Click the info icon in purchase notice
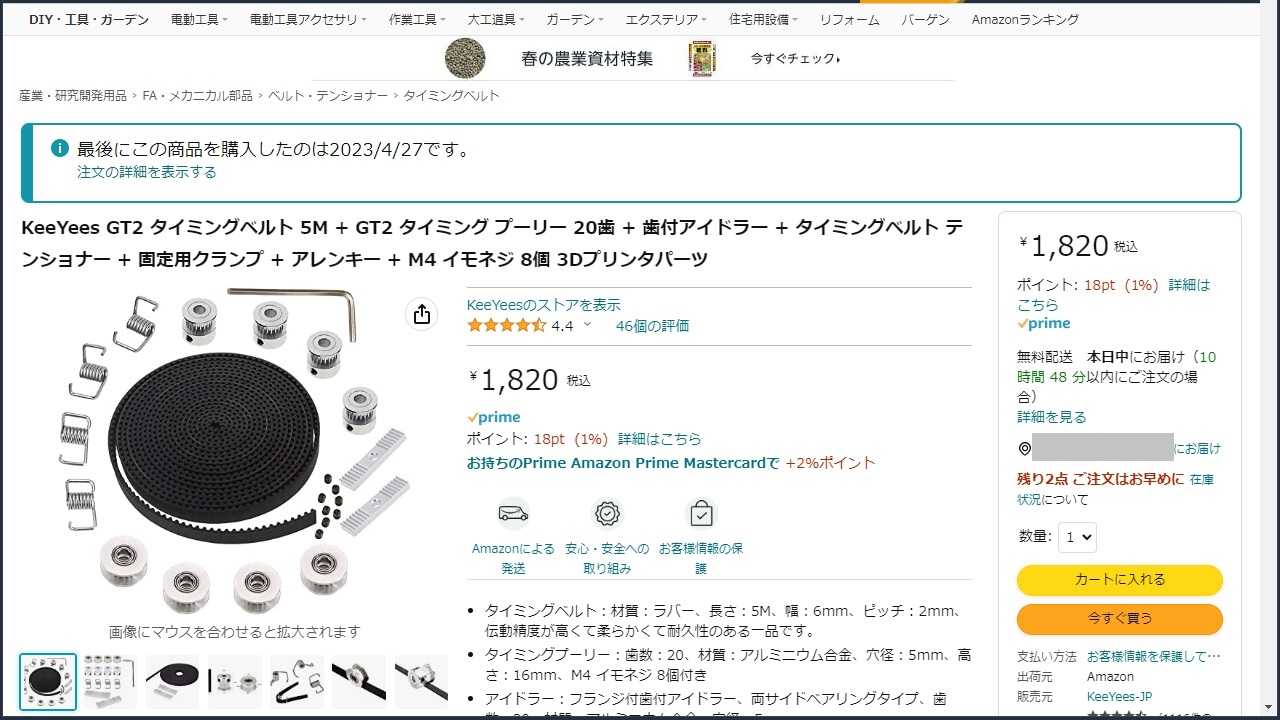This screenshot has height=720, width=1280. tap(60, 148)
